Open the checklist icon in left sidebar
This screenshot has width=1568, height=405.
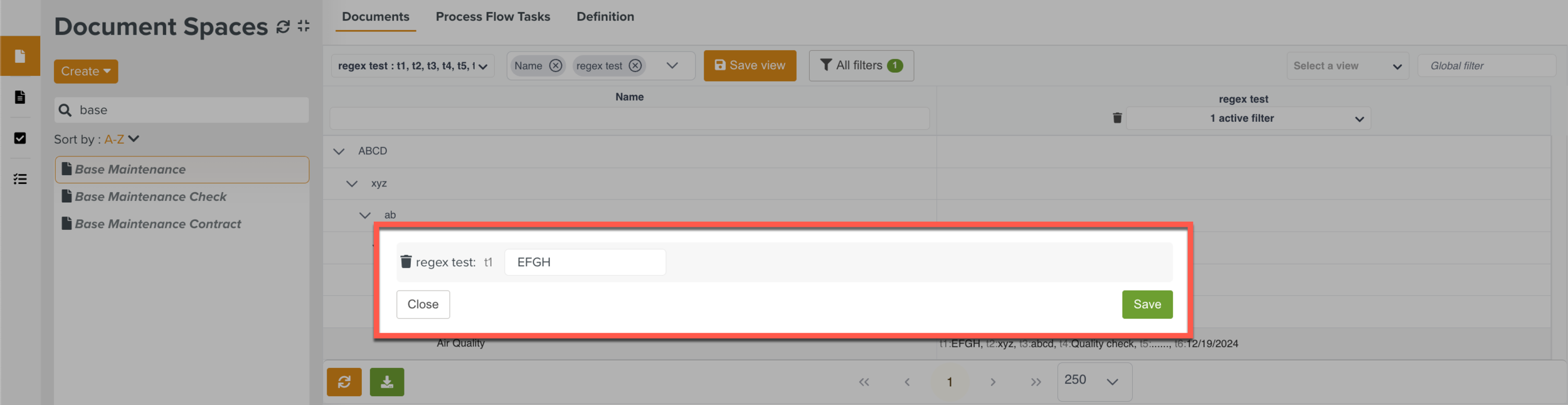(20, 180)
